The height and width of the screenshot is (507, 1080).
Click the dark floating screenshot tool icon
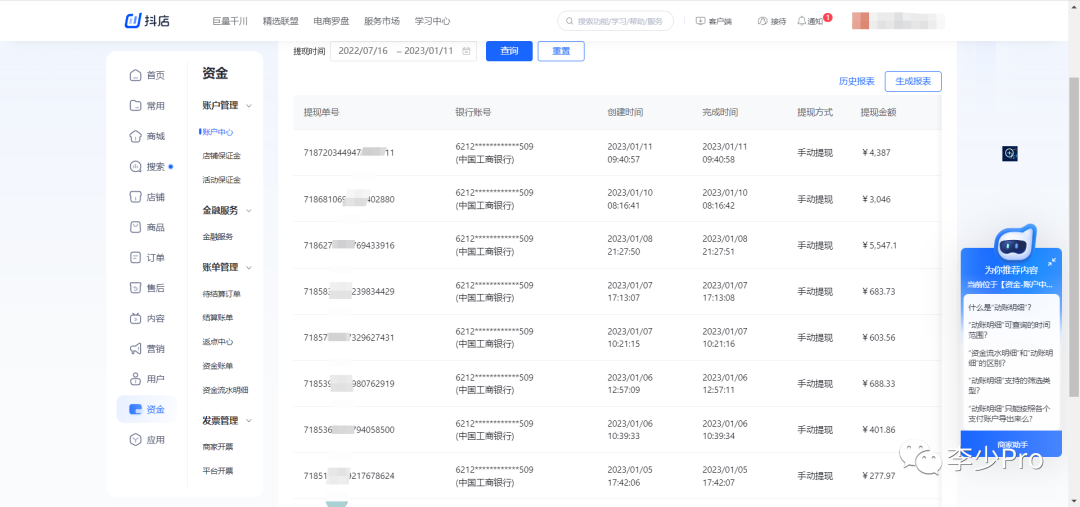1010,154
